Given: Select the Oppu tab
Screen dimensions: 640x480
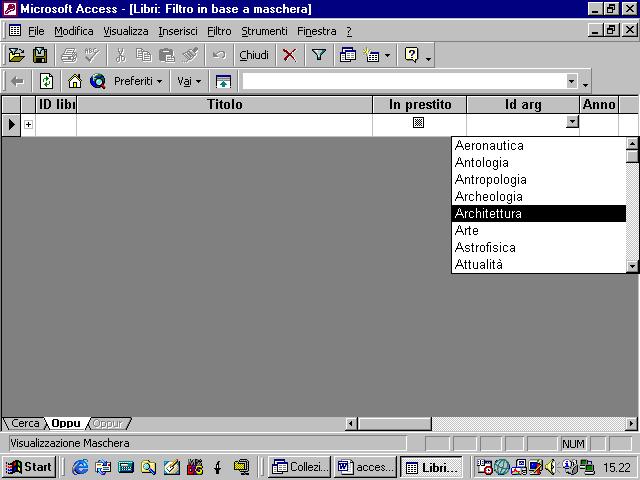Looking at the screenshot, I should (66, 423).
